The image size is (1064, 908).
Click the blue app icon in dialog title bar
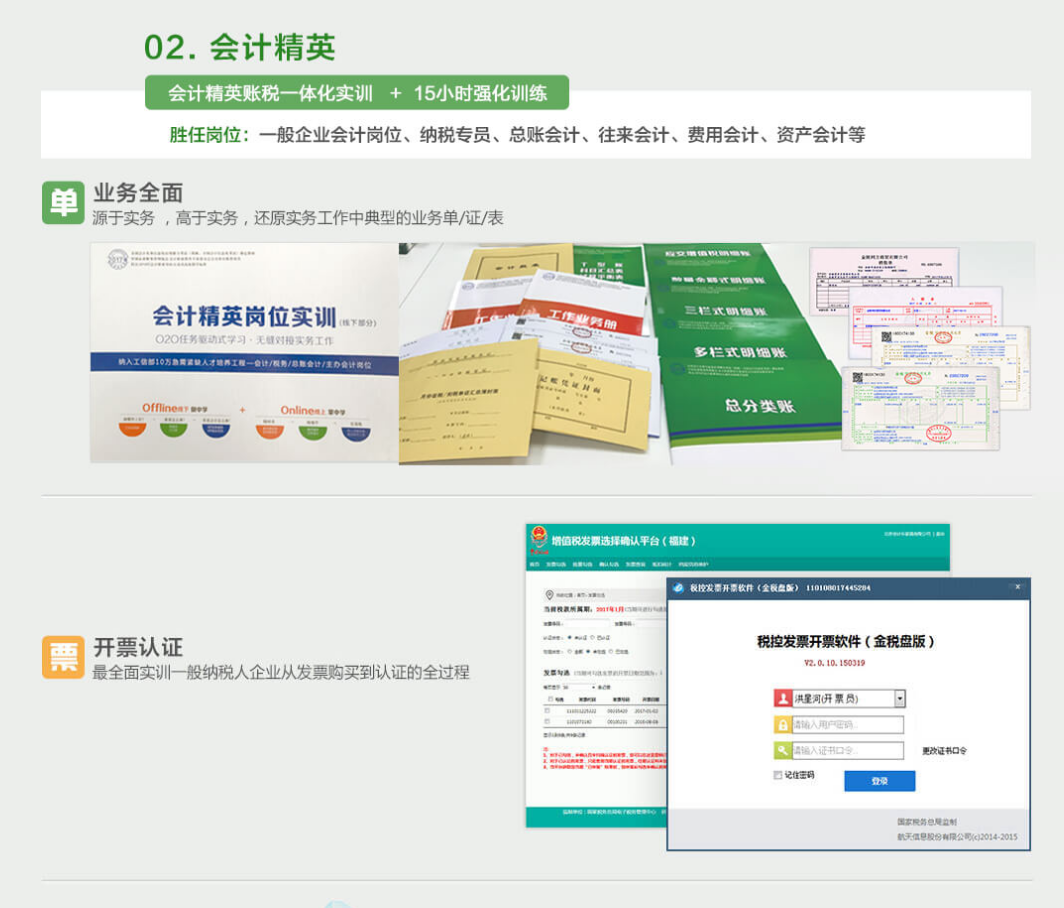pyautogui.click(x=678, y=588)
